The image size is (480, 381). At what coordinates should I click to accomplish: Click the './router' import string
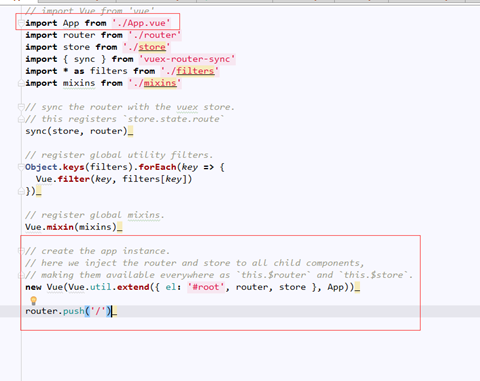[x=155, y=35]
